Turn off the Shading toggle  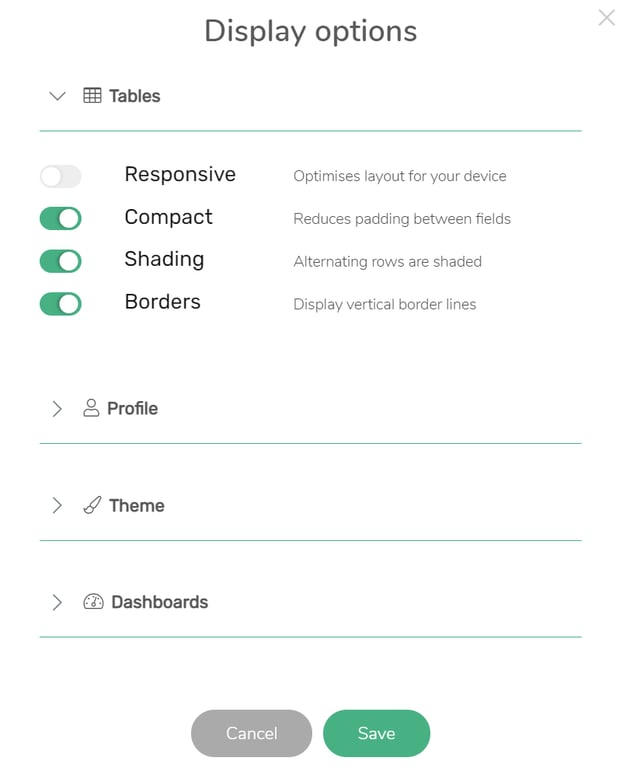click(61, 261)
